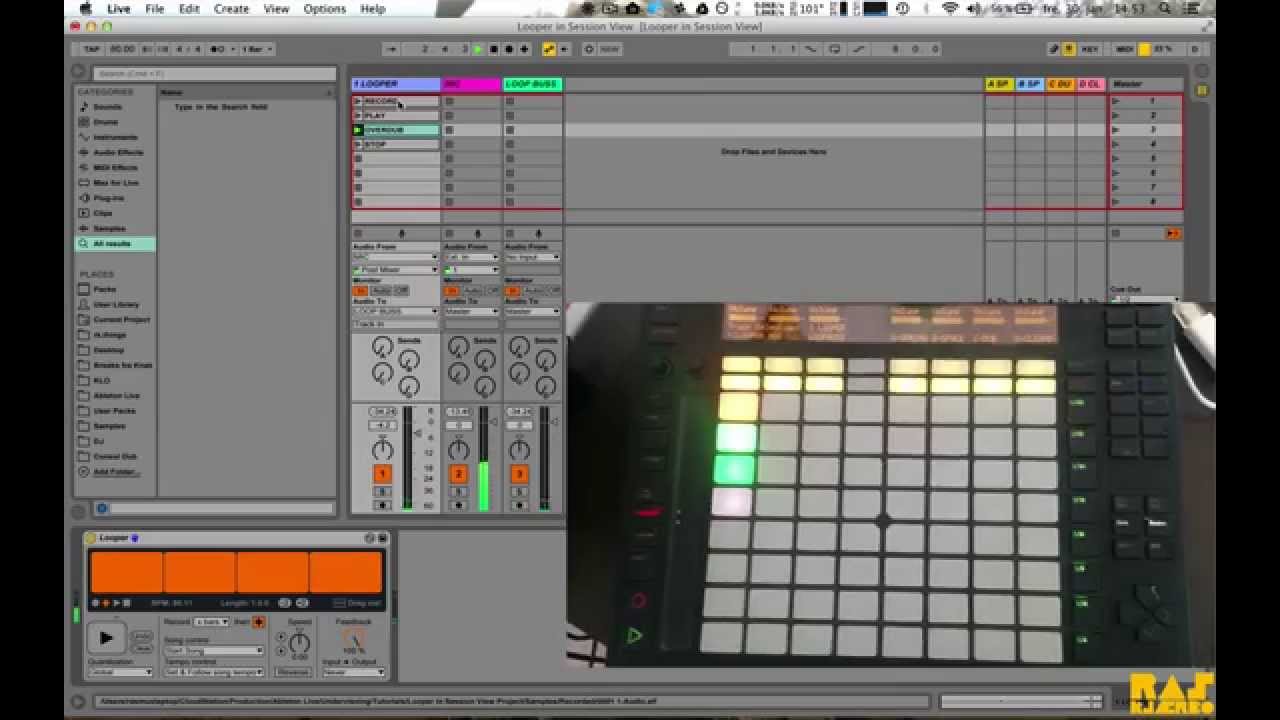Click the Looper Reverse button
The image size is (1280, 720).
pyautogui.click(x=293, y=673)
